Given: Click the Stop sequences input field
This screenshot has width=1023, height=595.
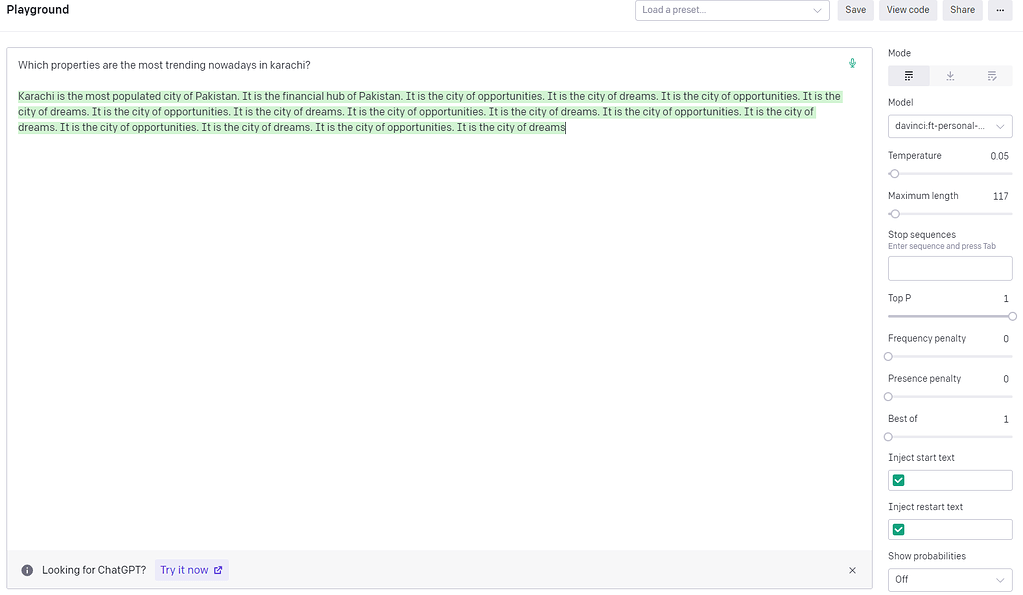Looking at the screenshot, I should point(949,267).
